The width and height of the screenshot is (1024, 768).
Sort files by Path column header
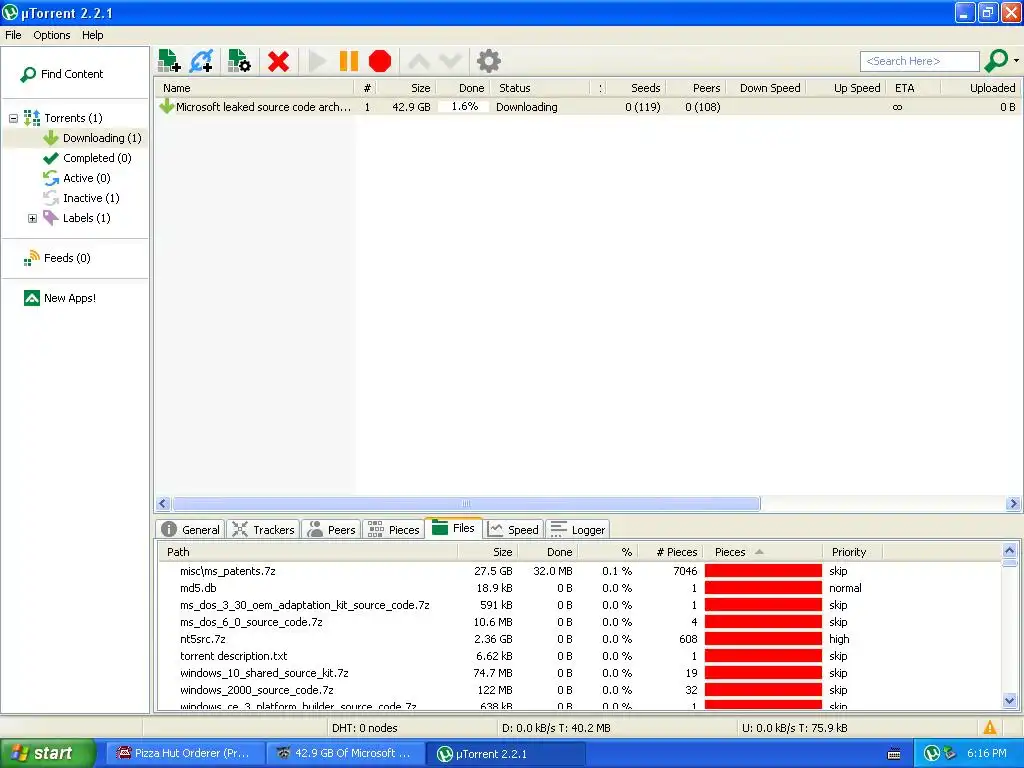178,552
